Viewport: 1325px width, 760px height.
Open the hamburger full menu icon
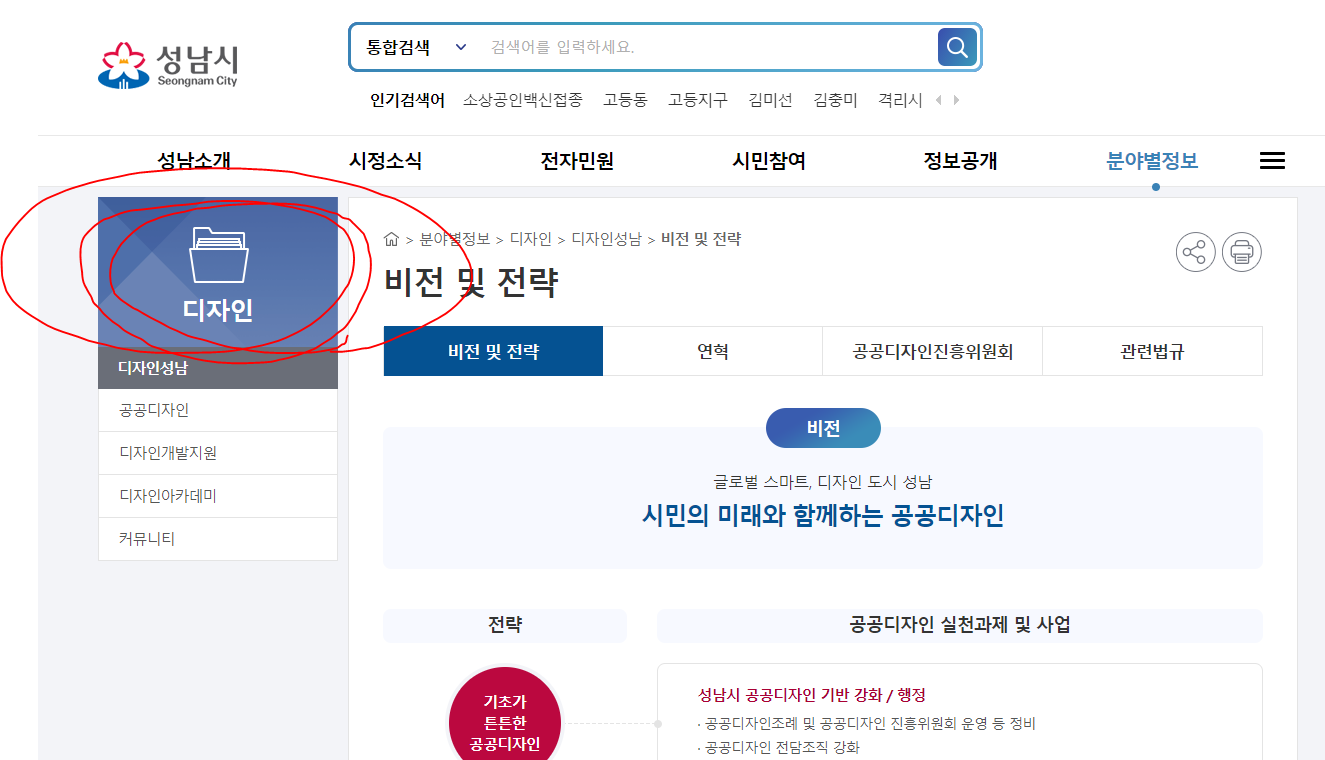coord(1272,161)
